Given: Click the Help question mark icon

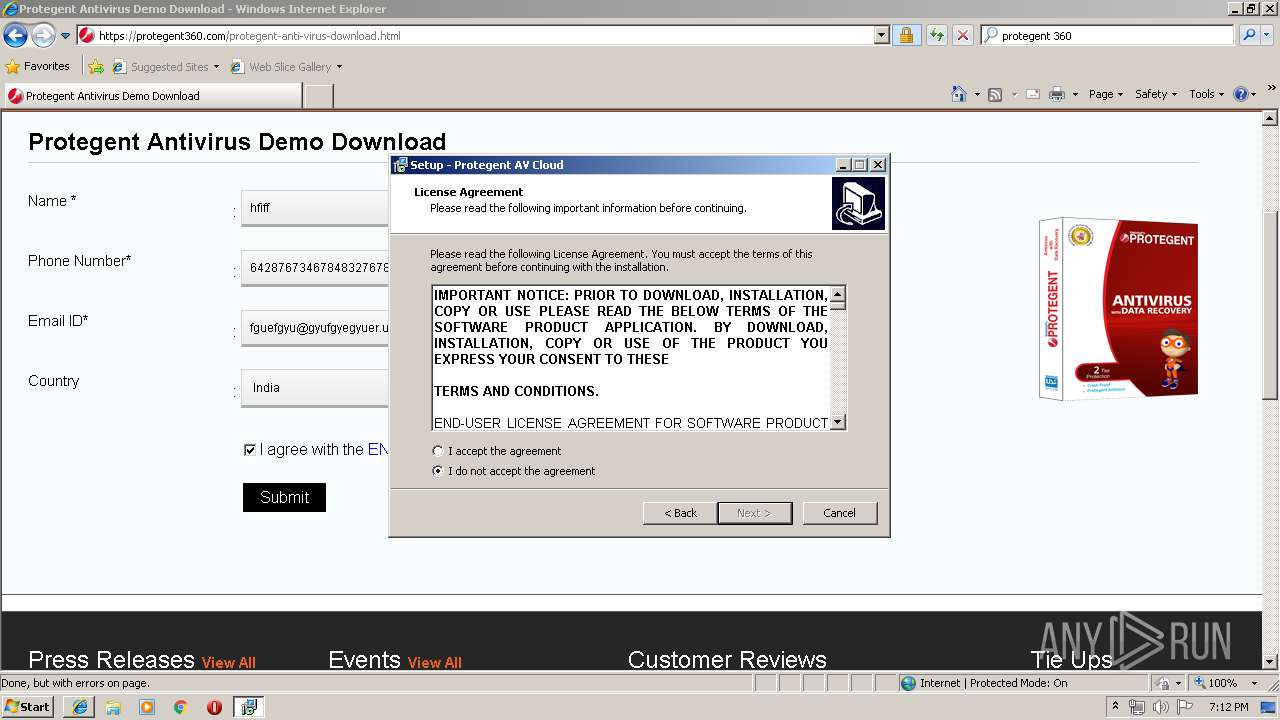Looking at the screenshot, I should [x=1241, y=94].
